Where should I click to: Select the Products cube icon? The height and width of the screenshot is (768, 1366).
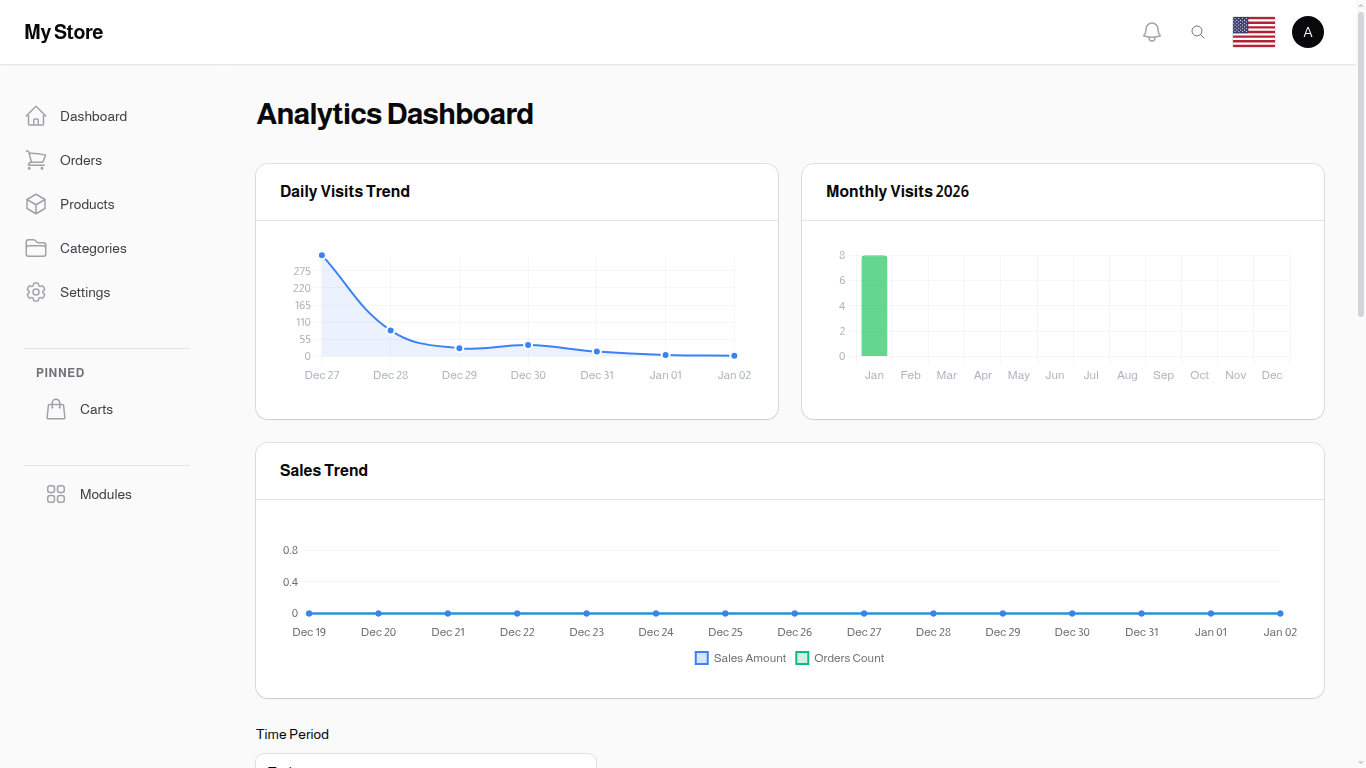36,204
